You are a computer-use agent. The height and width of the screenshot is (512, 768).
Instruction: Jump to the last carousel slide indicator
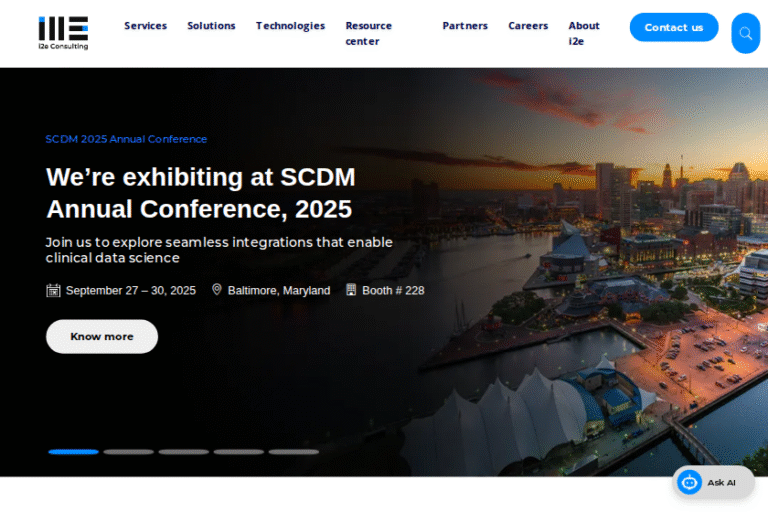point(293,452)
